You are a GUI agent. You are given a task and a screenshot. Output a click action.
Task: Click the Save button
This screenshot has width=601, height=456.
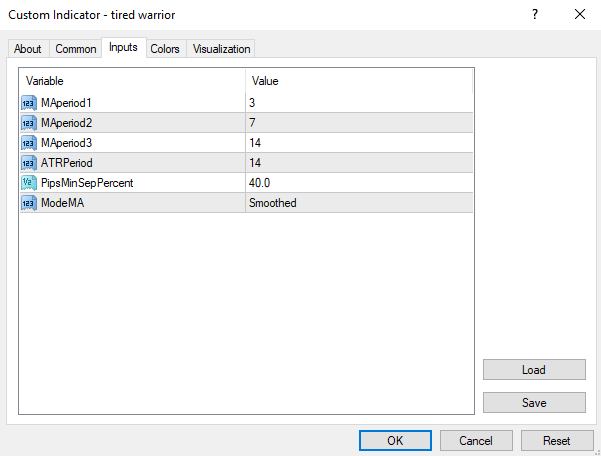coord(534,403)
